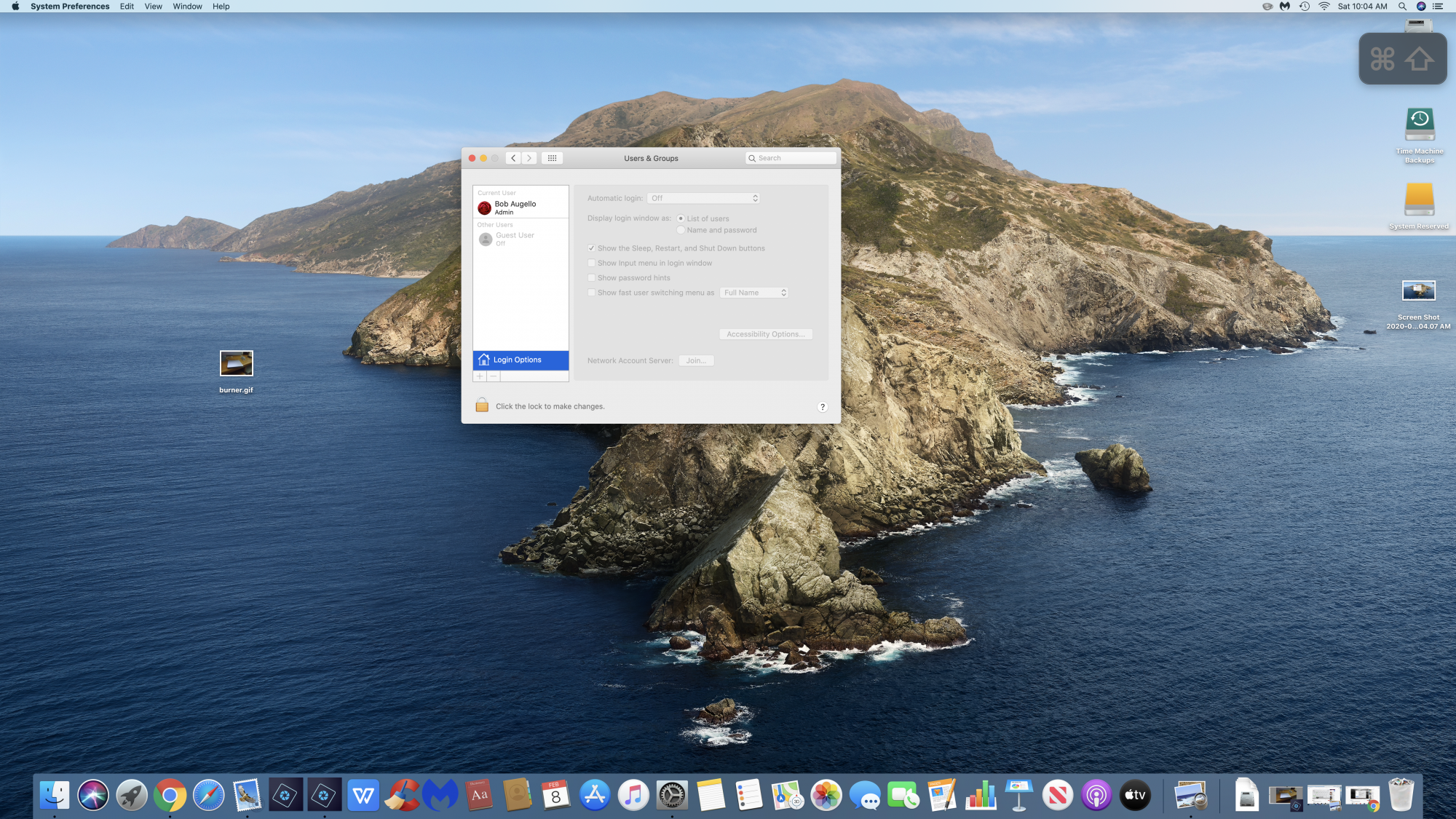Click the add user plus button
The height and width of the screenshot is (819, 1456).
(x=480, y=376)
